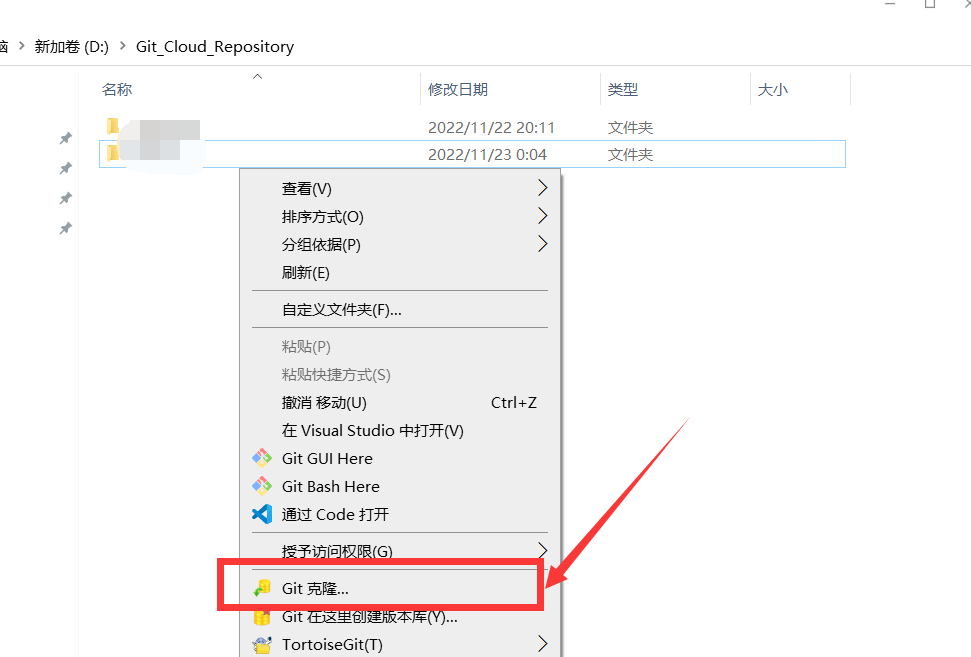The height and width of the screenshot is (657, 971).
Task: Expand the 分组依据(P) submenu arrow
Action: click(x=542, y=244)
